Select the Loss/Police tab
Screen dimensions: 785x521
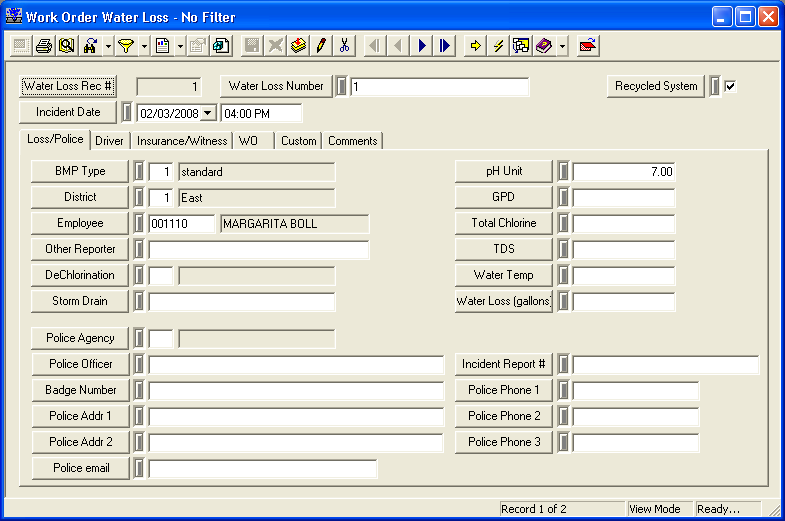[x=55, y=139]
